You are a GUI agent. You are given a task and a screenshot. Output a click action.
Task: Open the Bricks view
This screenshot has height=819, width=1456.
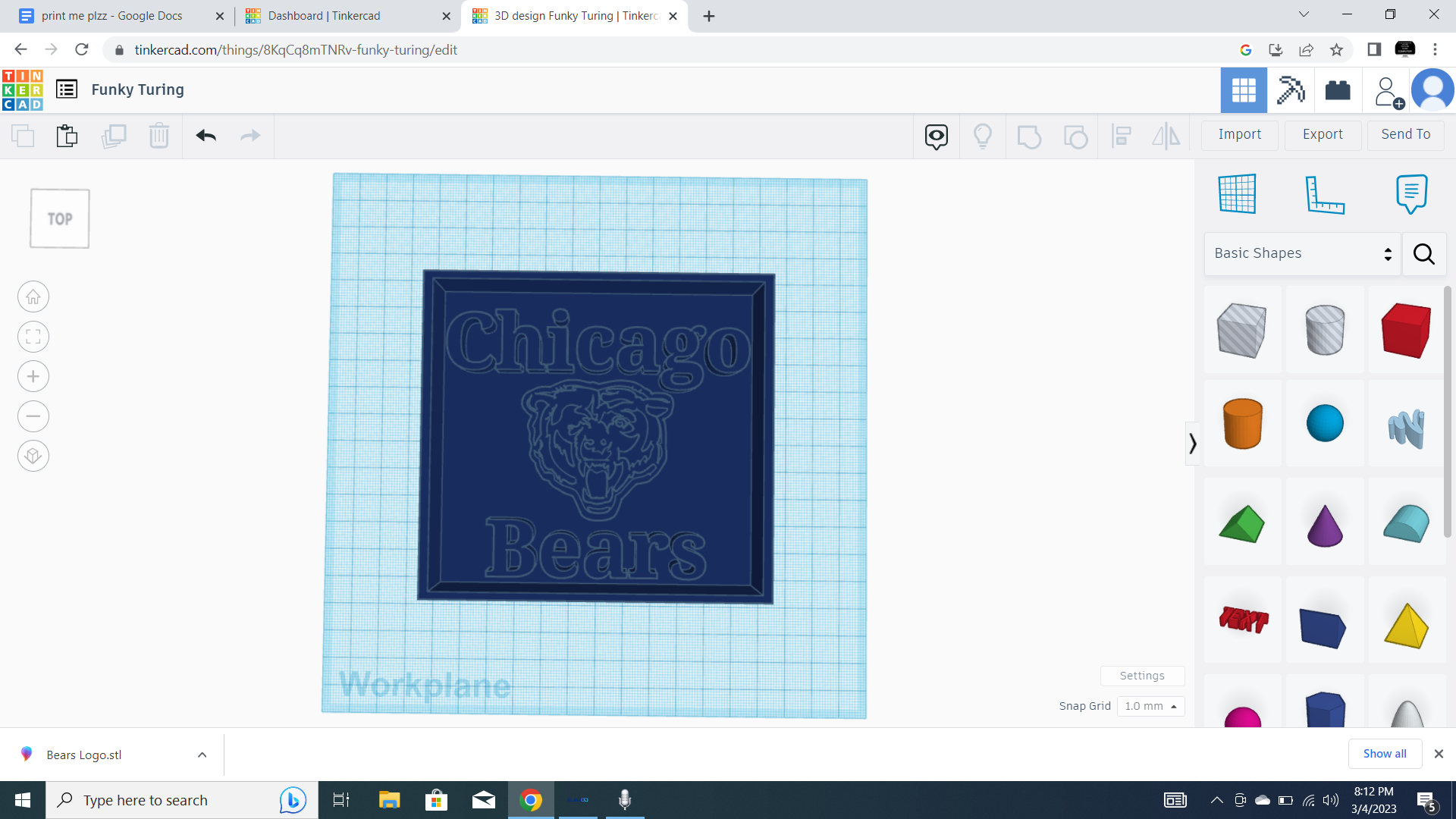(1338, 90)
